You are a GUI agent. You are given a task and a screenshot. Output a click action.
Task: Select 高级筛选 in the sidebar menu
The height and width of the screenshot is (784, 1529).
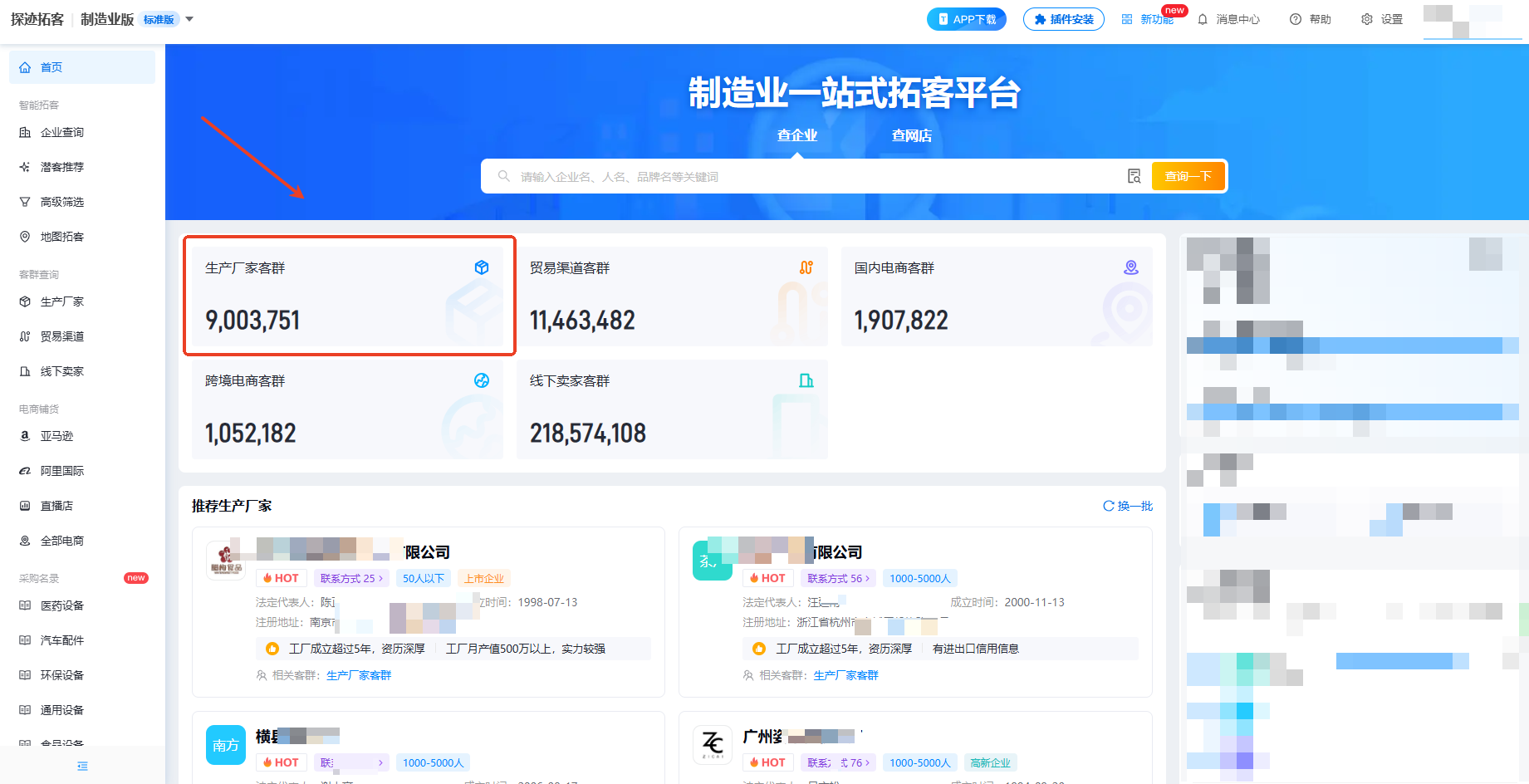tap(62, 202)
